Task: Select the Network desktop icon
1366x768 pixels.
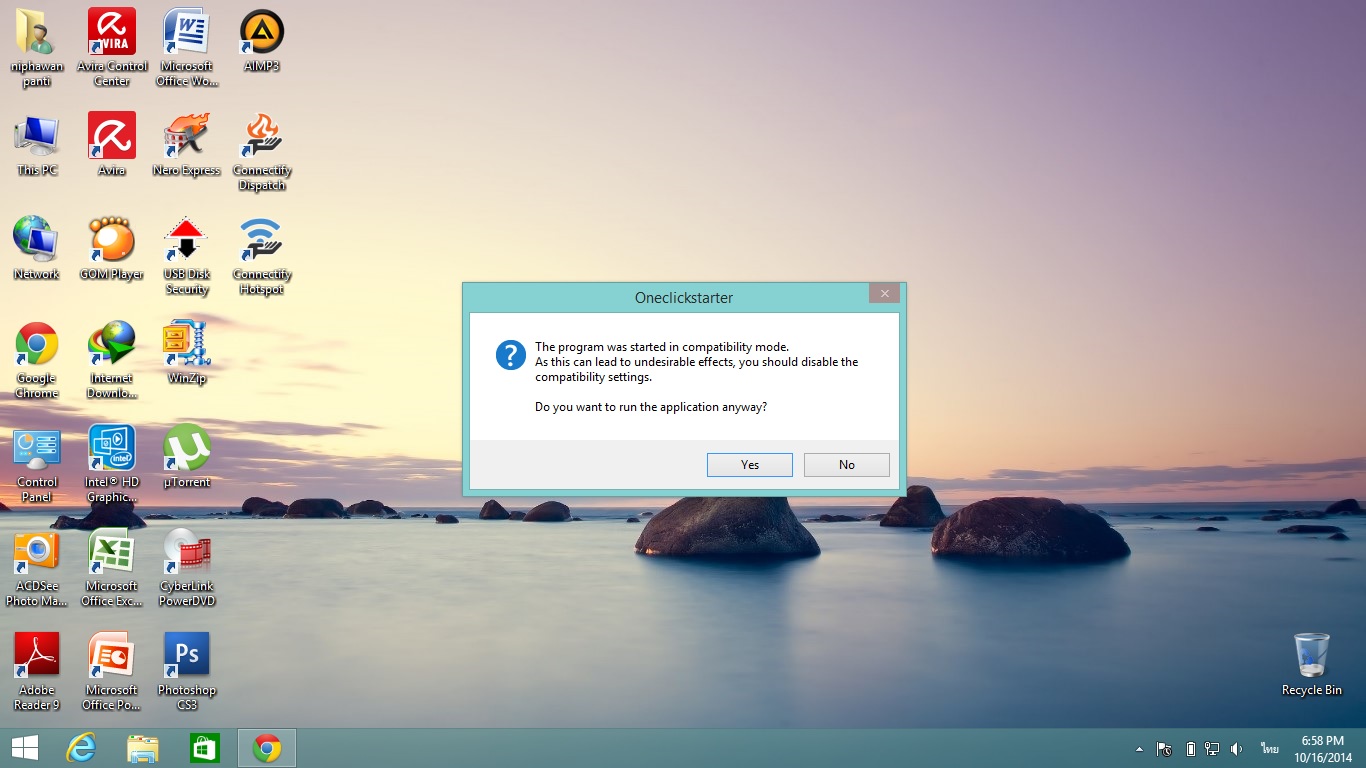Action: (37, 248)
